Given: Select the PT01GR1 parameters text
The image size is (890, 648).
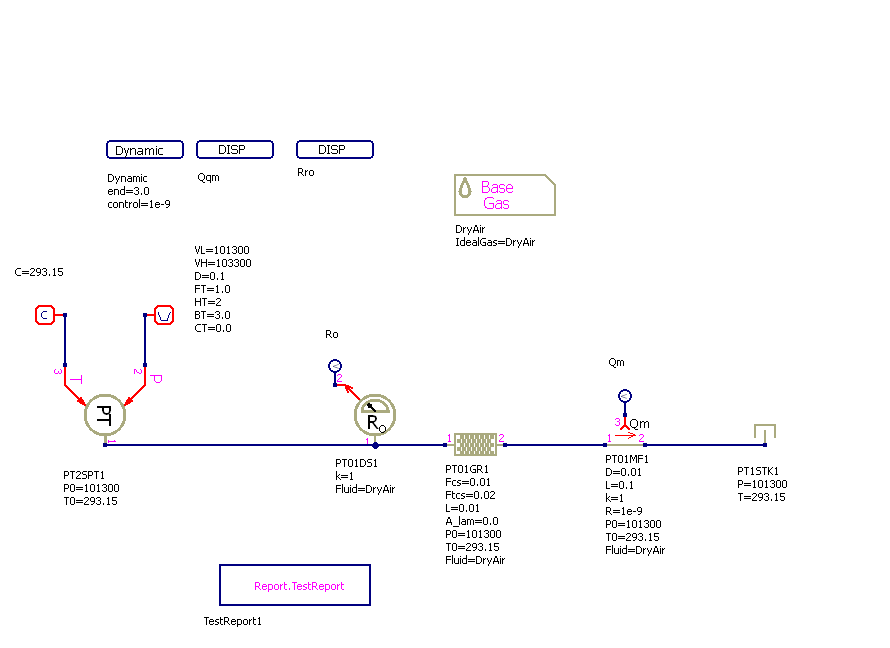Looking at the screenshot, I should click(475, 514).
